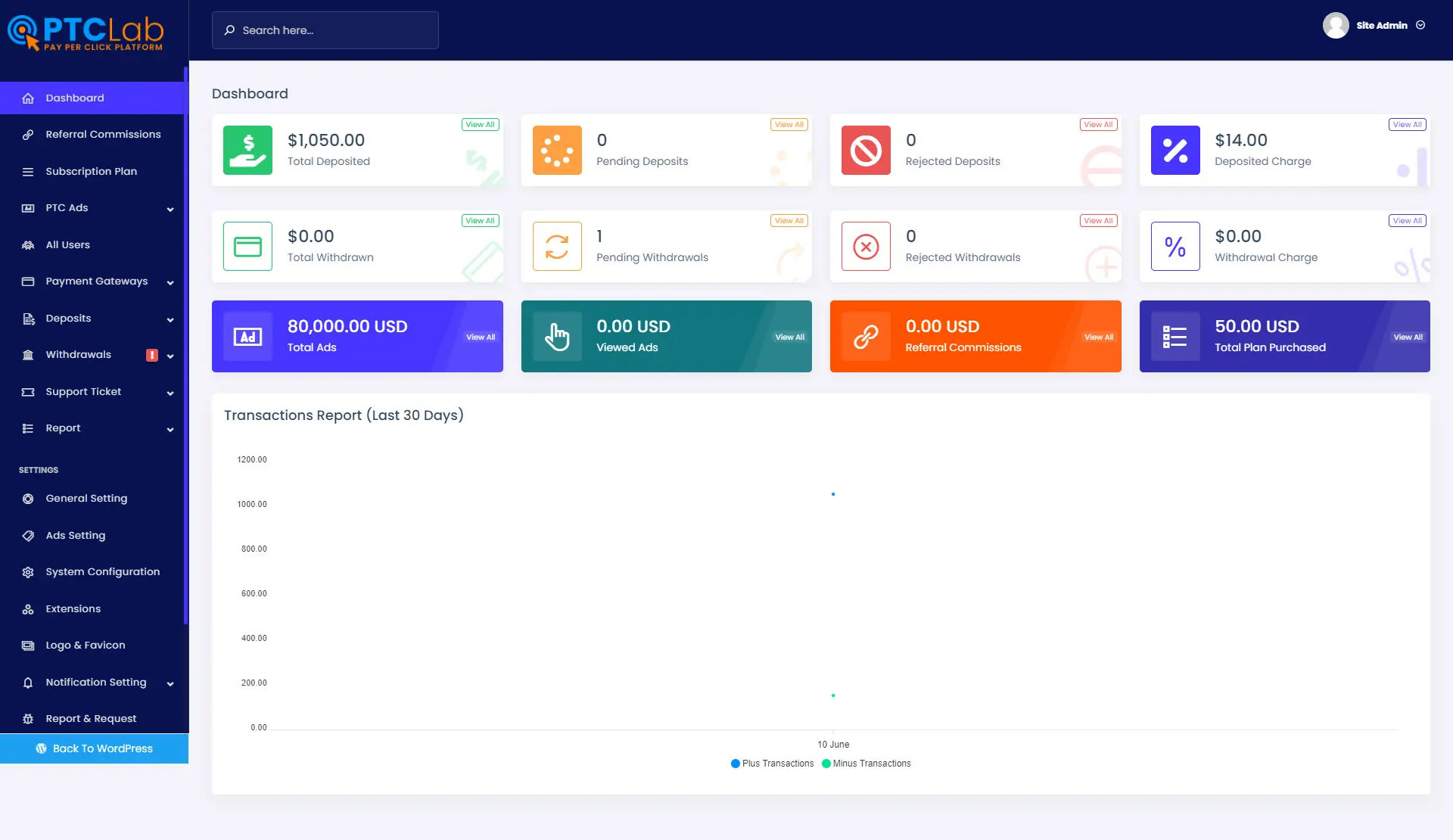Expand the Notification Setting menu
Screen dimensions: 1453x840
click(x=95, y=683)
